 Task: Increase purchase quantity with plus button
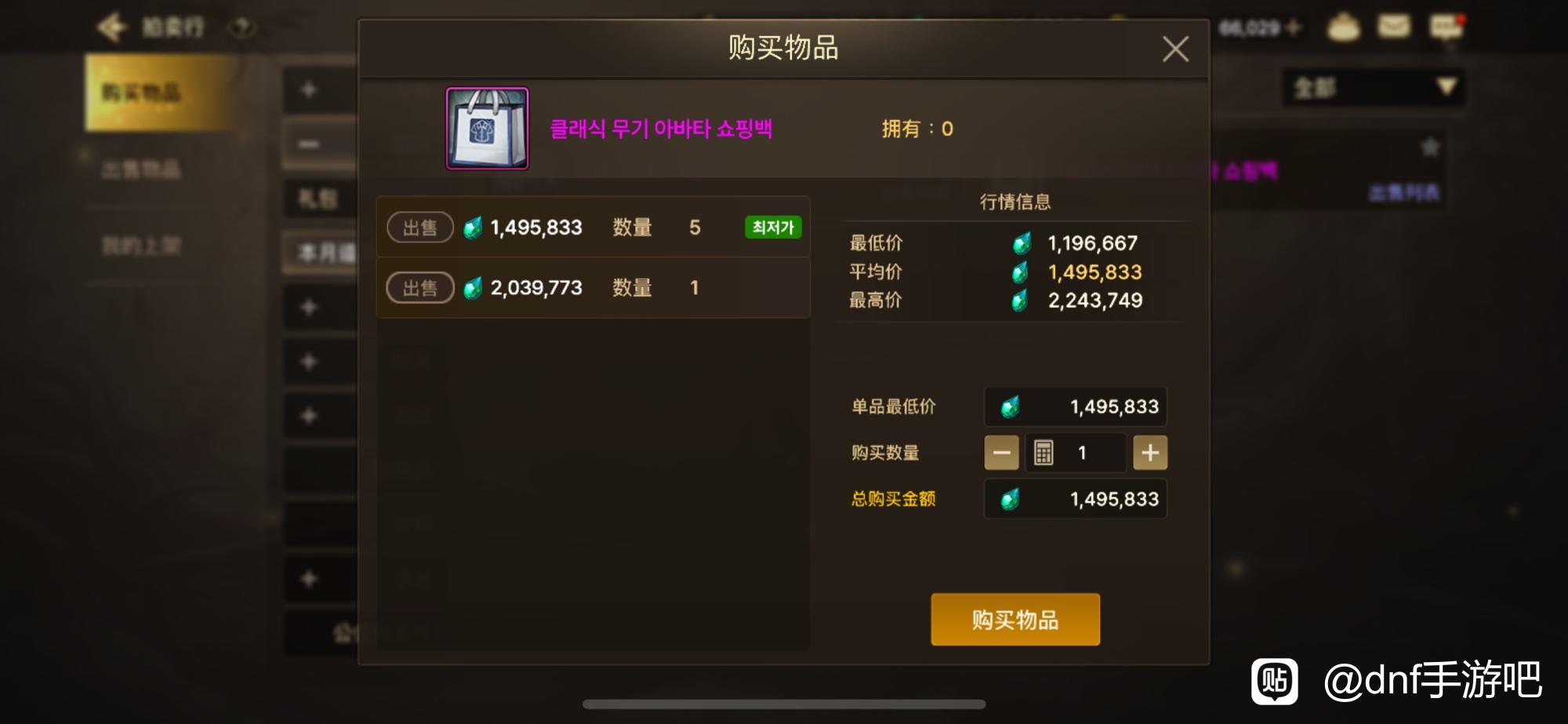(x=1150, y=453)
